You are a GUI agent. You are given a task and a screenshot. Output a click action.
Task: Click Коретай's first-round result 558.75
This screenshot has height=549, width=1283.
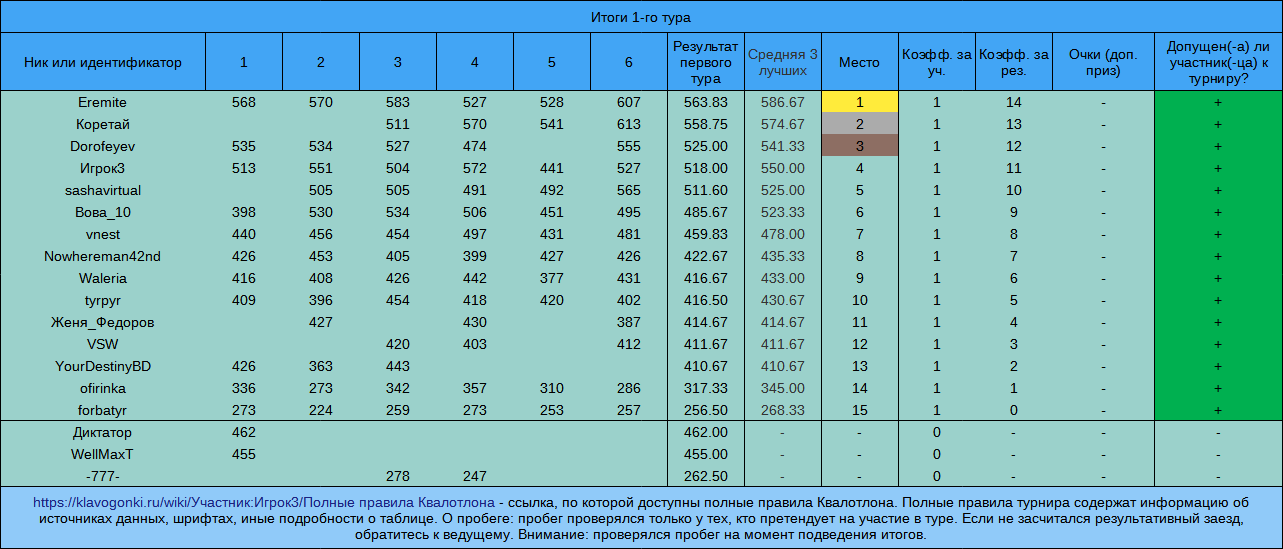click(x=706, y=125)
